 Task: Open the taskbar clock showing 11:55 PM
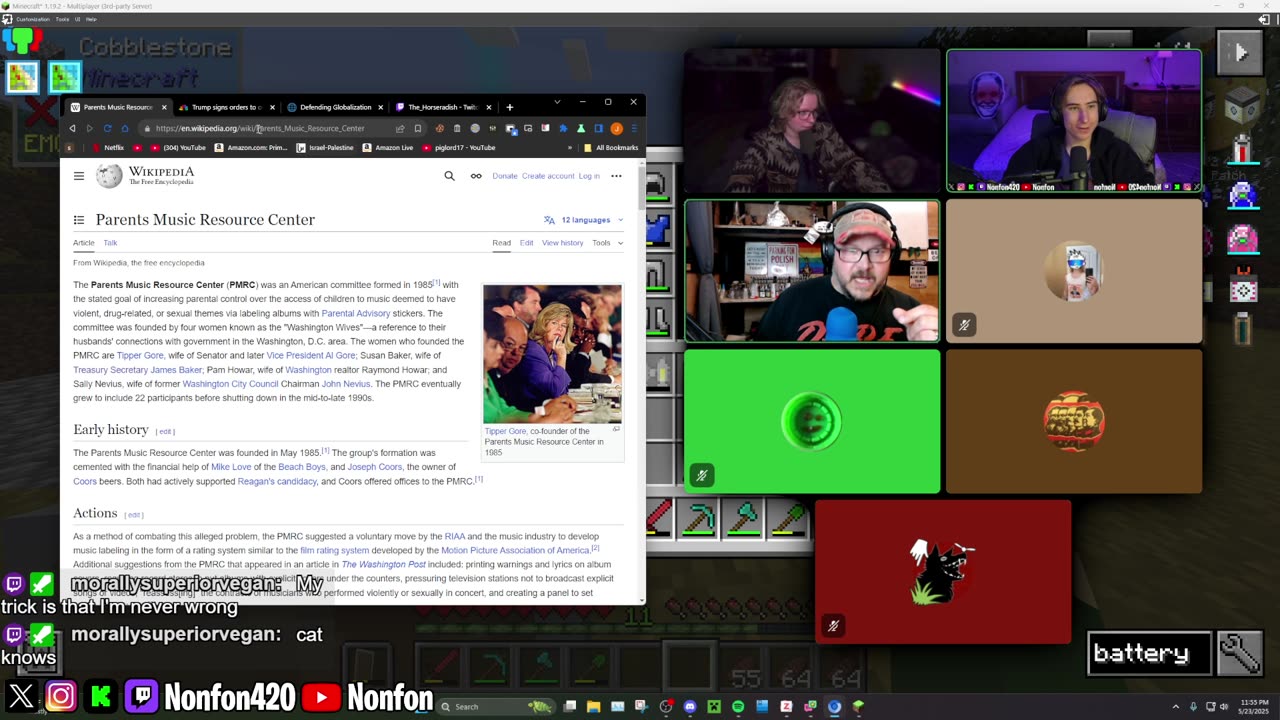pos(1256,707)
